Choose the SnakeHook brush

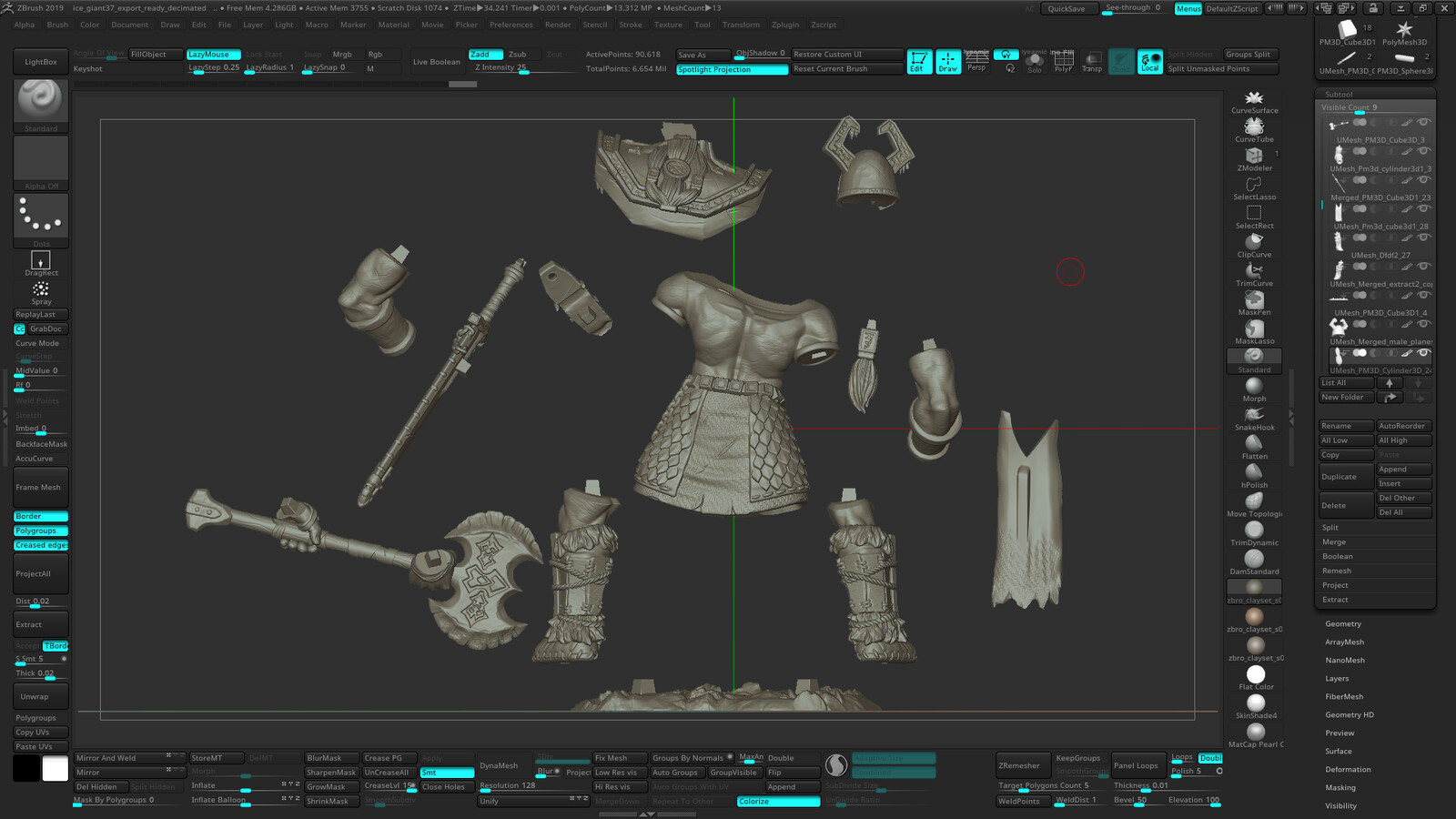coord(1254,418)
